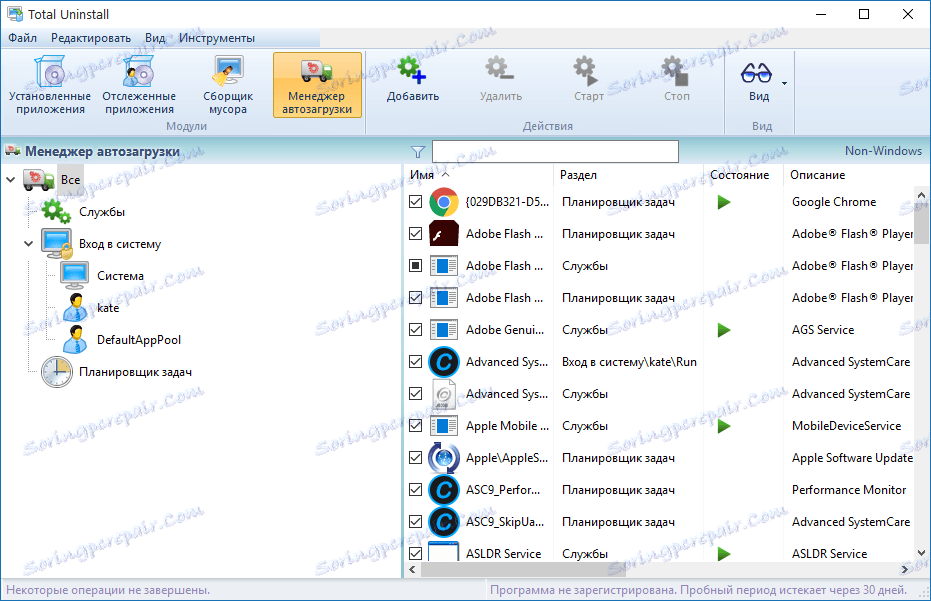
Task: Click the Adobe Flash Планировщик red icon
Action: coord(444,234)
